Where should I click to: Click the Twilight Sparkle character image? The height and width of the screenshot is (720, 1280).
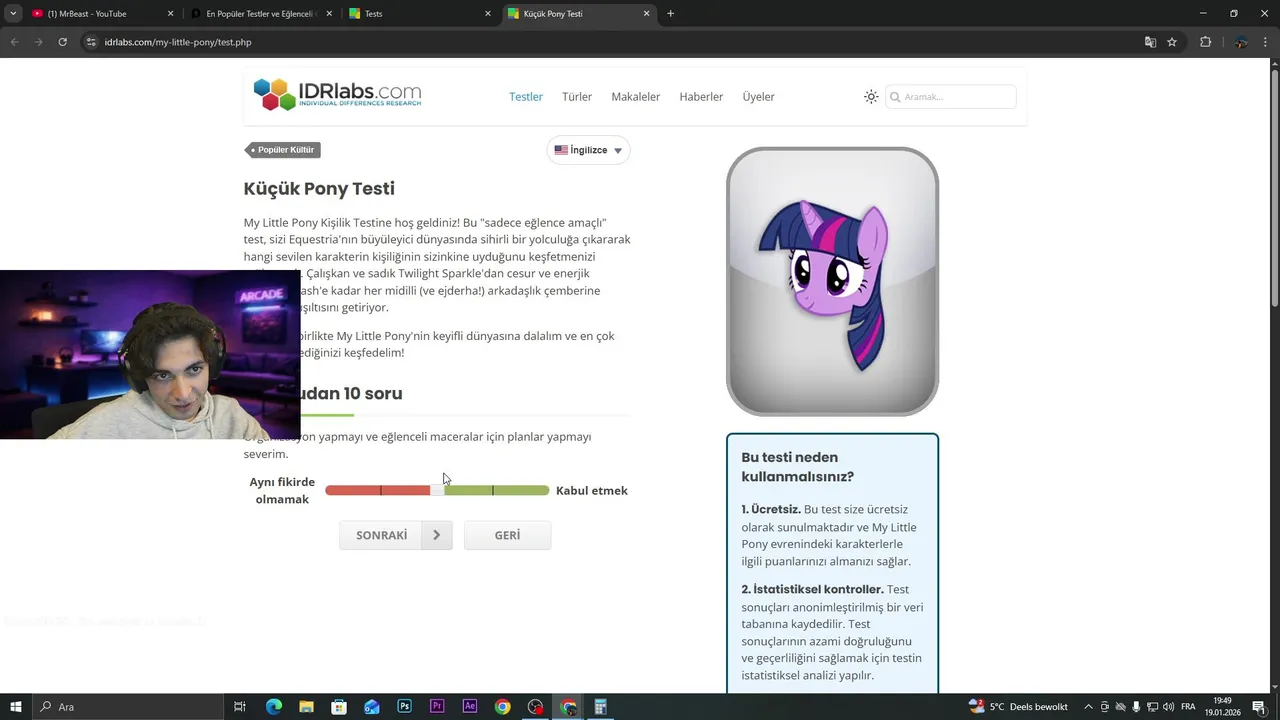832,282
